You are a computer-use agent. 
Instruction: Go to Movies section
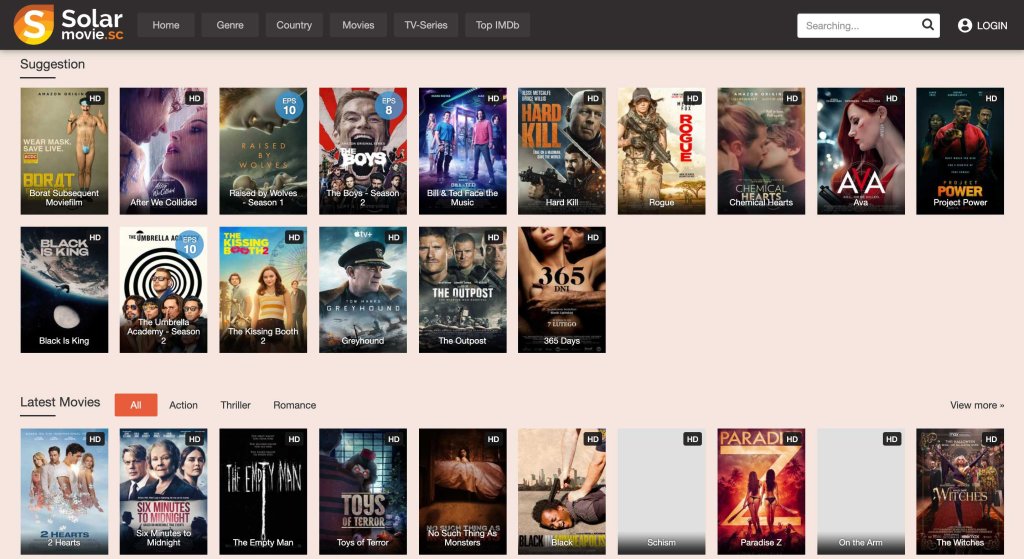click(358, 25)
